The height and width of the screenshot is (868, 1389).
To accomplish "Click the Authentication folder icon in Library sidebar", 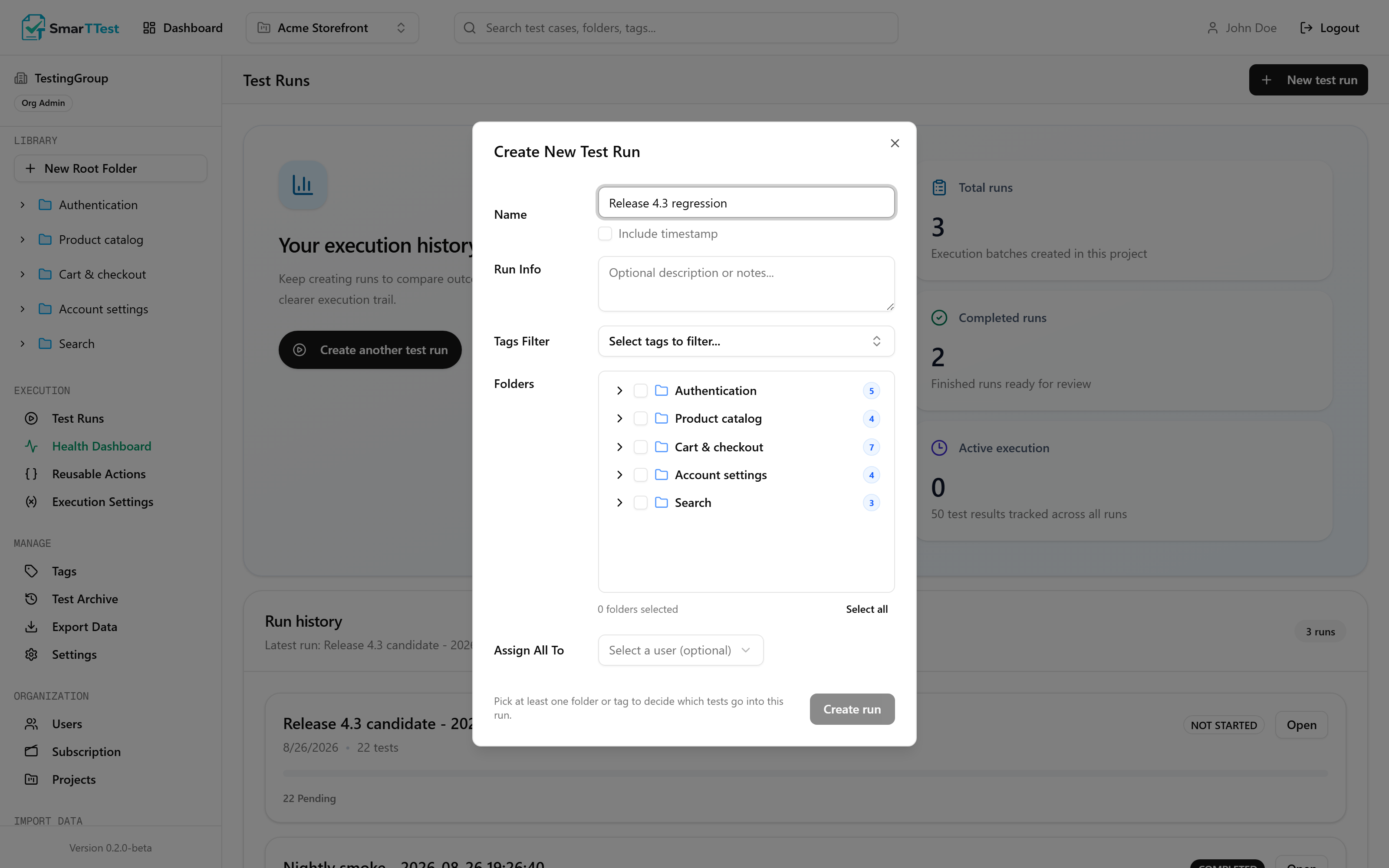I will [45, 205].
